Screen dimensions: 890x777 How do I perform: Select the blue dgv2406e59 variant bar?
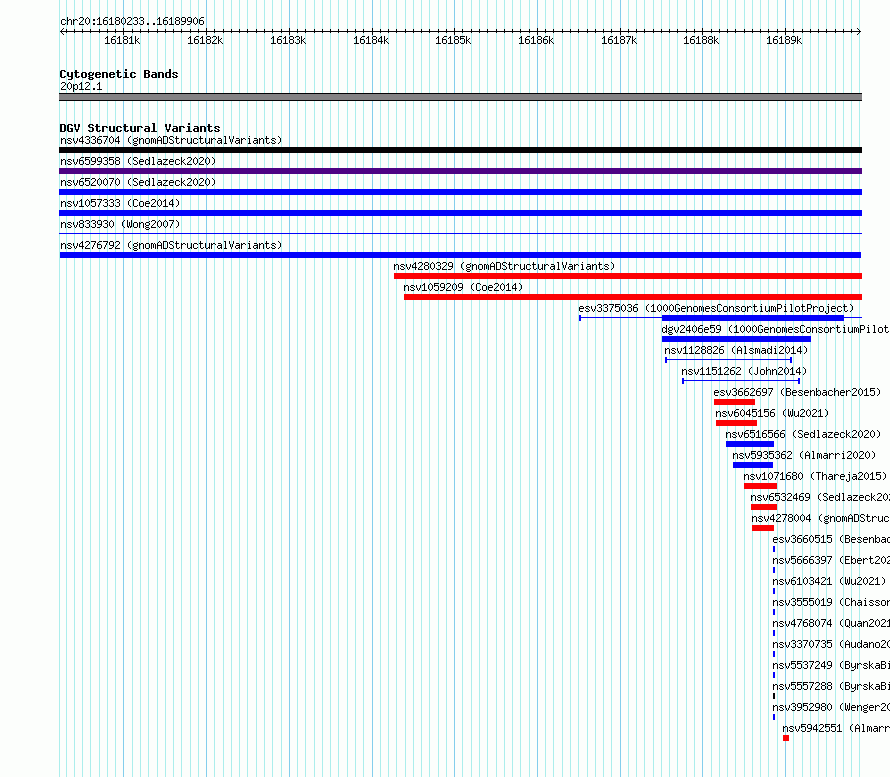click(x=736, y=339)
